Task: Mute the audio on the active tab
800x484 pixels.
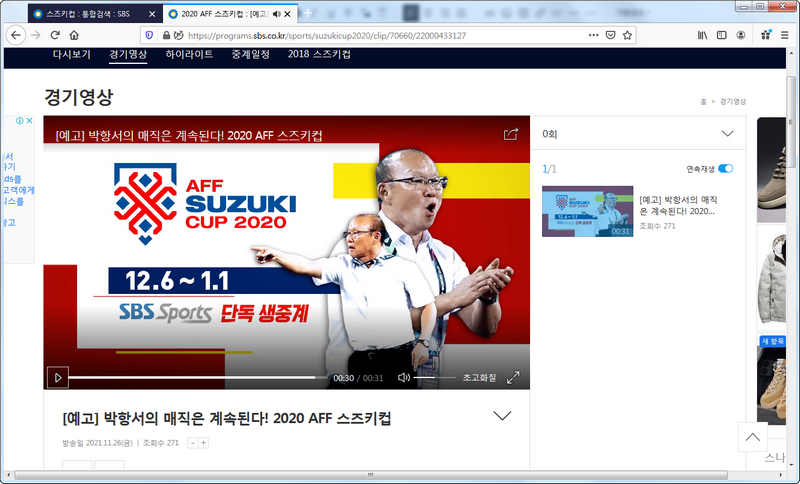Action: tap(276, 14)
